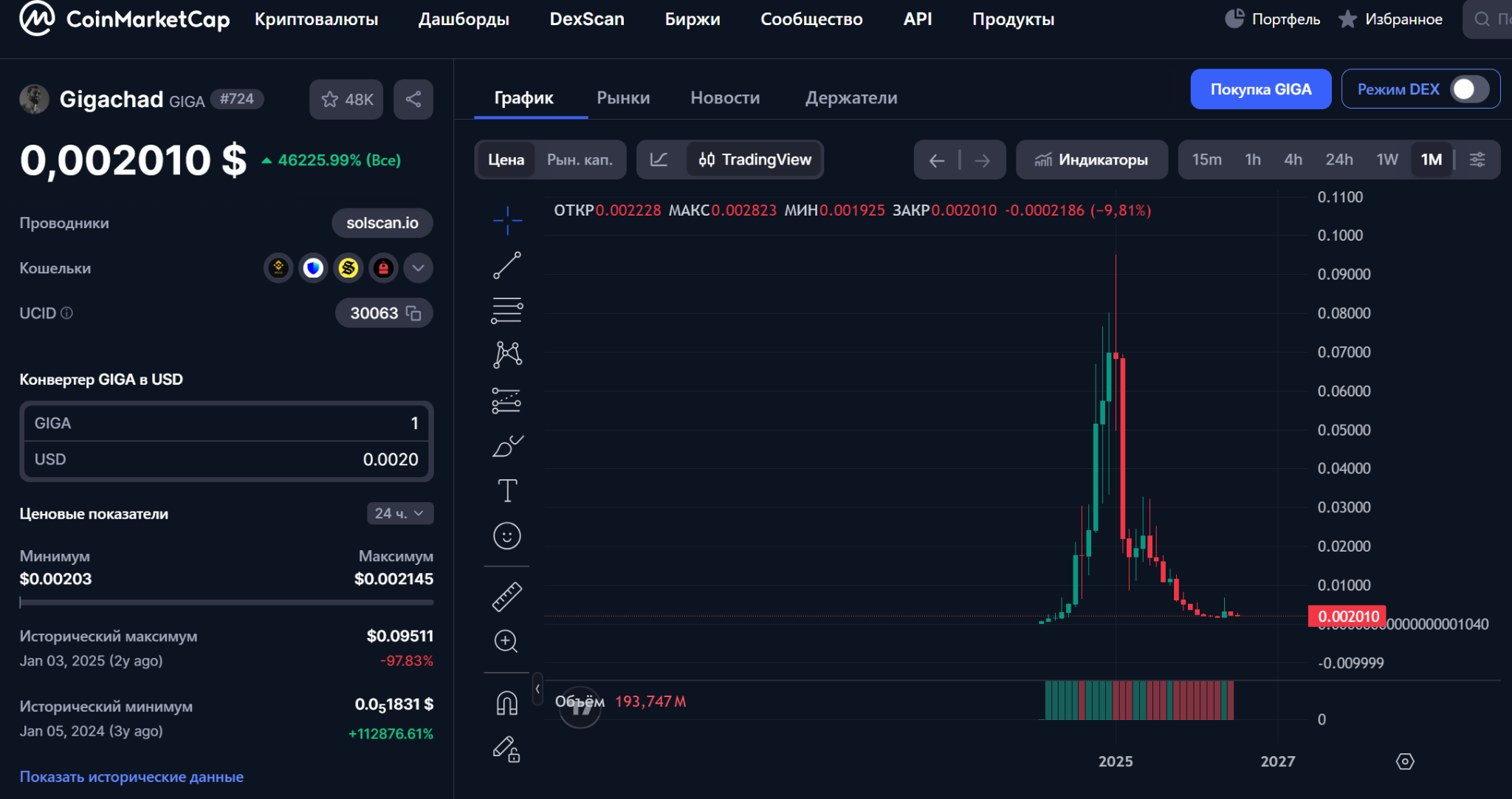Open the Portfolio pie chart icon
The image size is (1512, 799).
click(x=1234, y=18)
